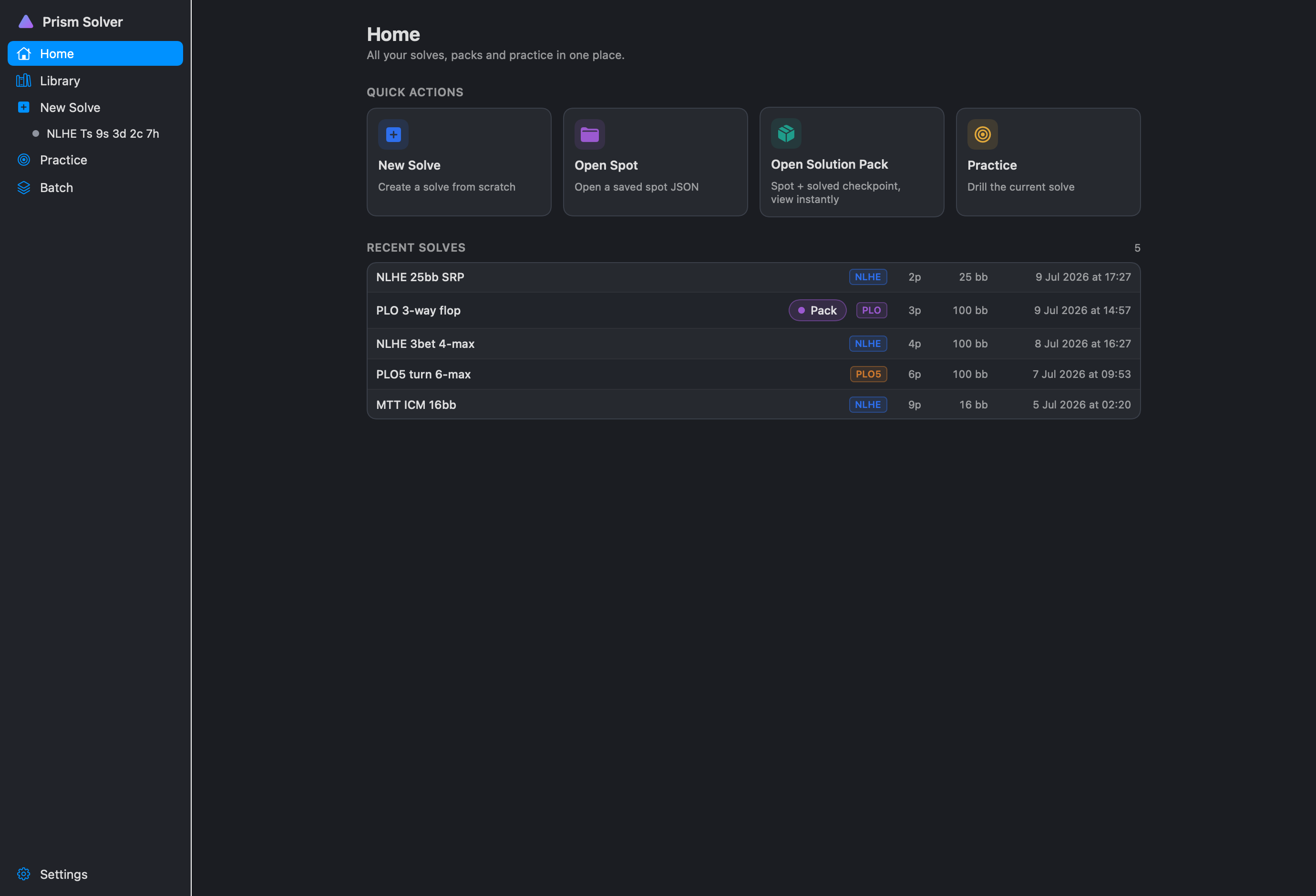Open Settings from the sidebar
Viewport: 1316px width, 896px height.
95,874
